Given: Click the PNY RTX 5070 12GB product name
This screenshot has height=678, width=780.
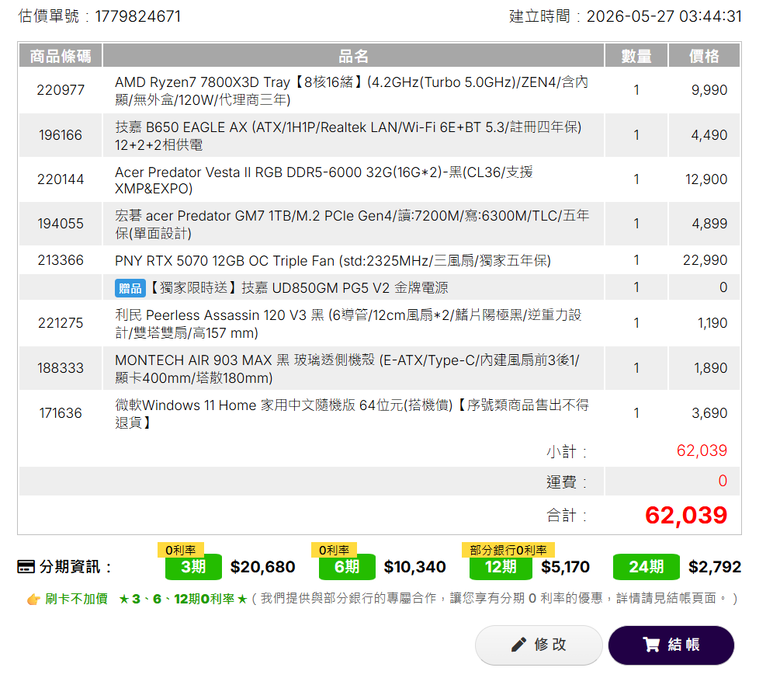Looking at the screenshot, I should point(332,261).
